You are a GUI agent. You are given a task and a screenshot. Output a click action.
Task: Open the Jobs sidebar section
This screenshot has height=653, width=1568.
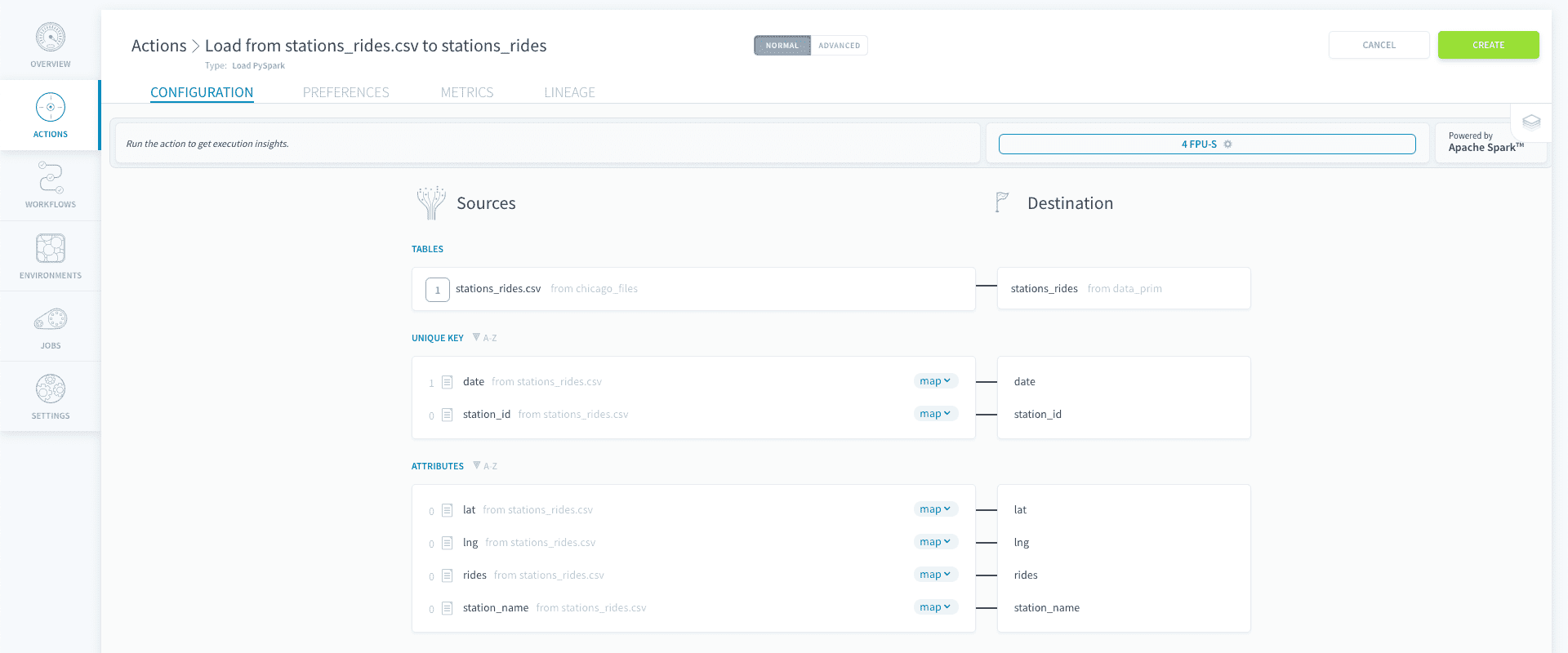(x=51, y=326)
